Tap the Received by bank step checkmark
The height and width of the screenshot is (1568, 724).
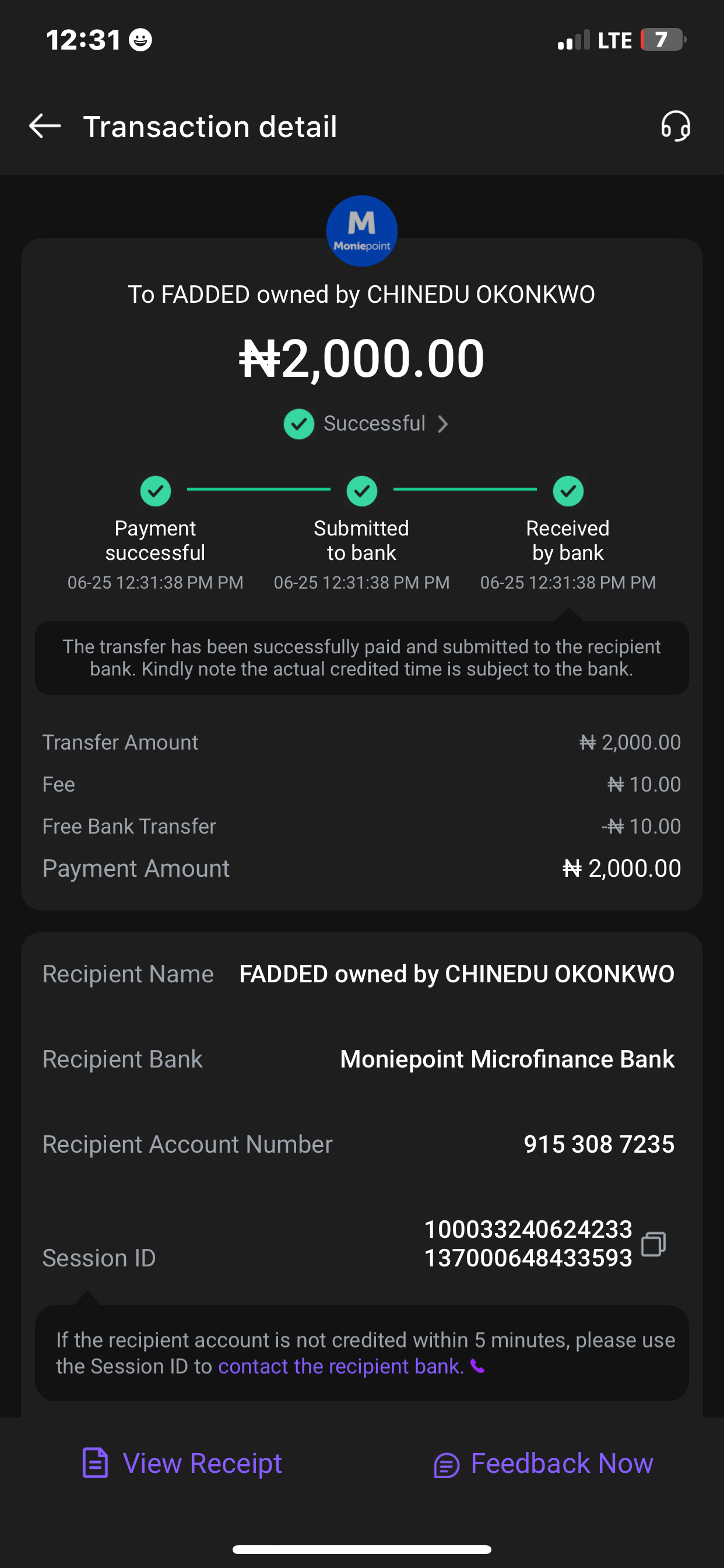pos(568,491)
